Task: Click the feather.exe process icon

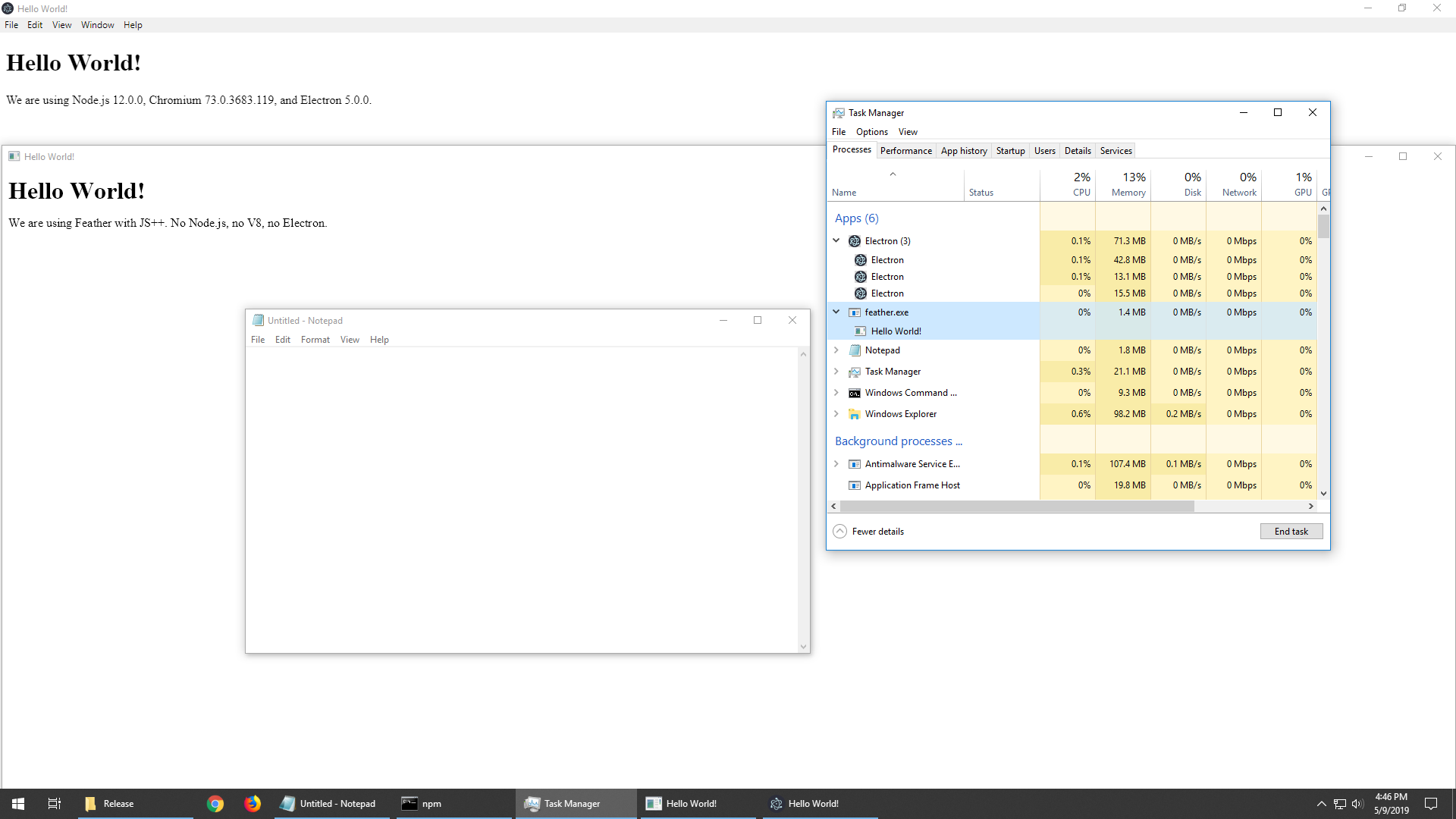Action: click(x=855, y=312)
